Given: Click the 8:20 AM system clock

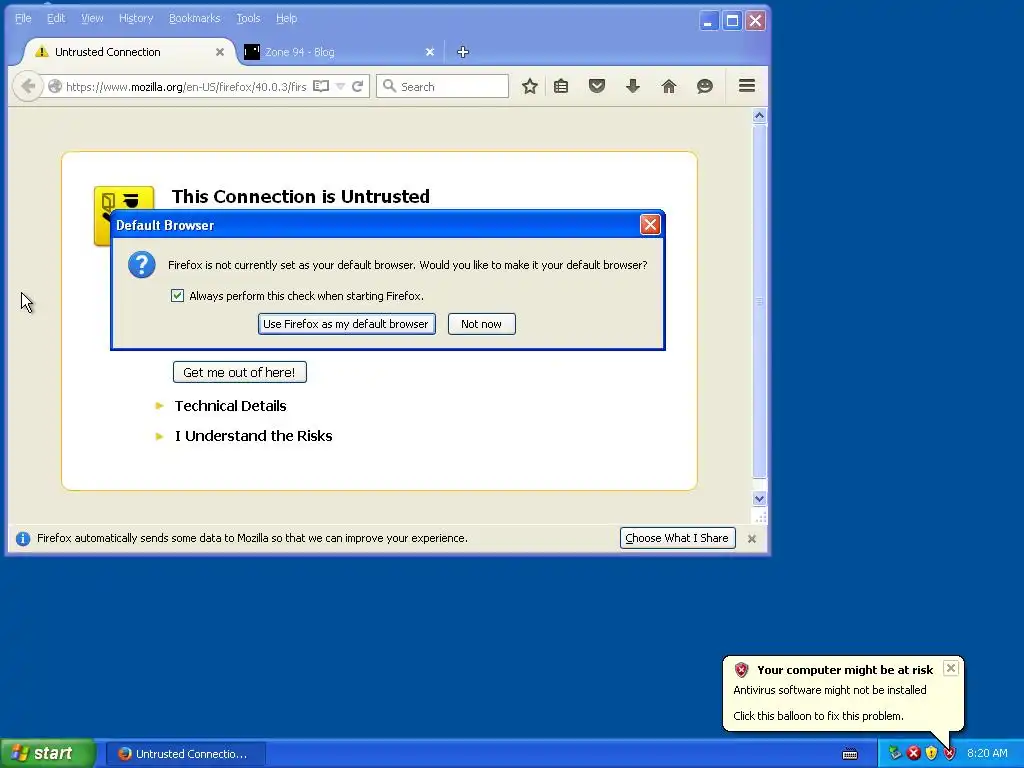Looking at the screenshot, I should [987, 753].
